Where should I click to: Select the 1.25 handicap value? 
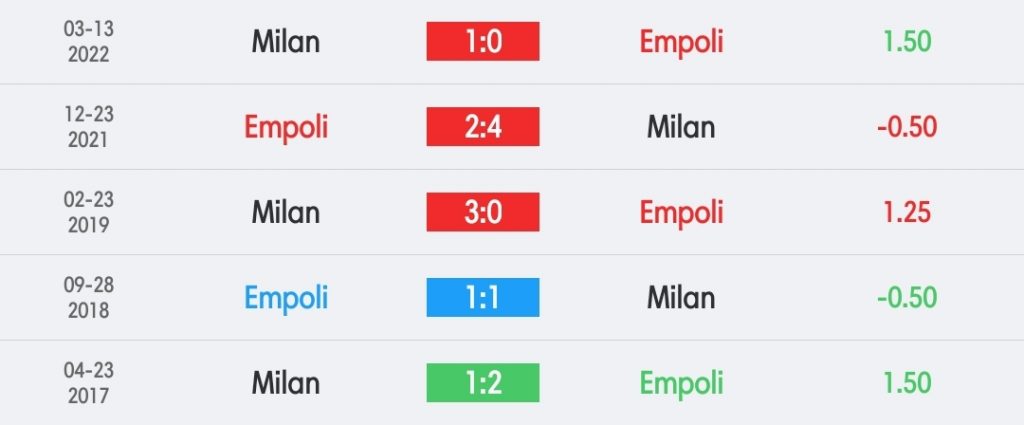click(907, 212)
